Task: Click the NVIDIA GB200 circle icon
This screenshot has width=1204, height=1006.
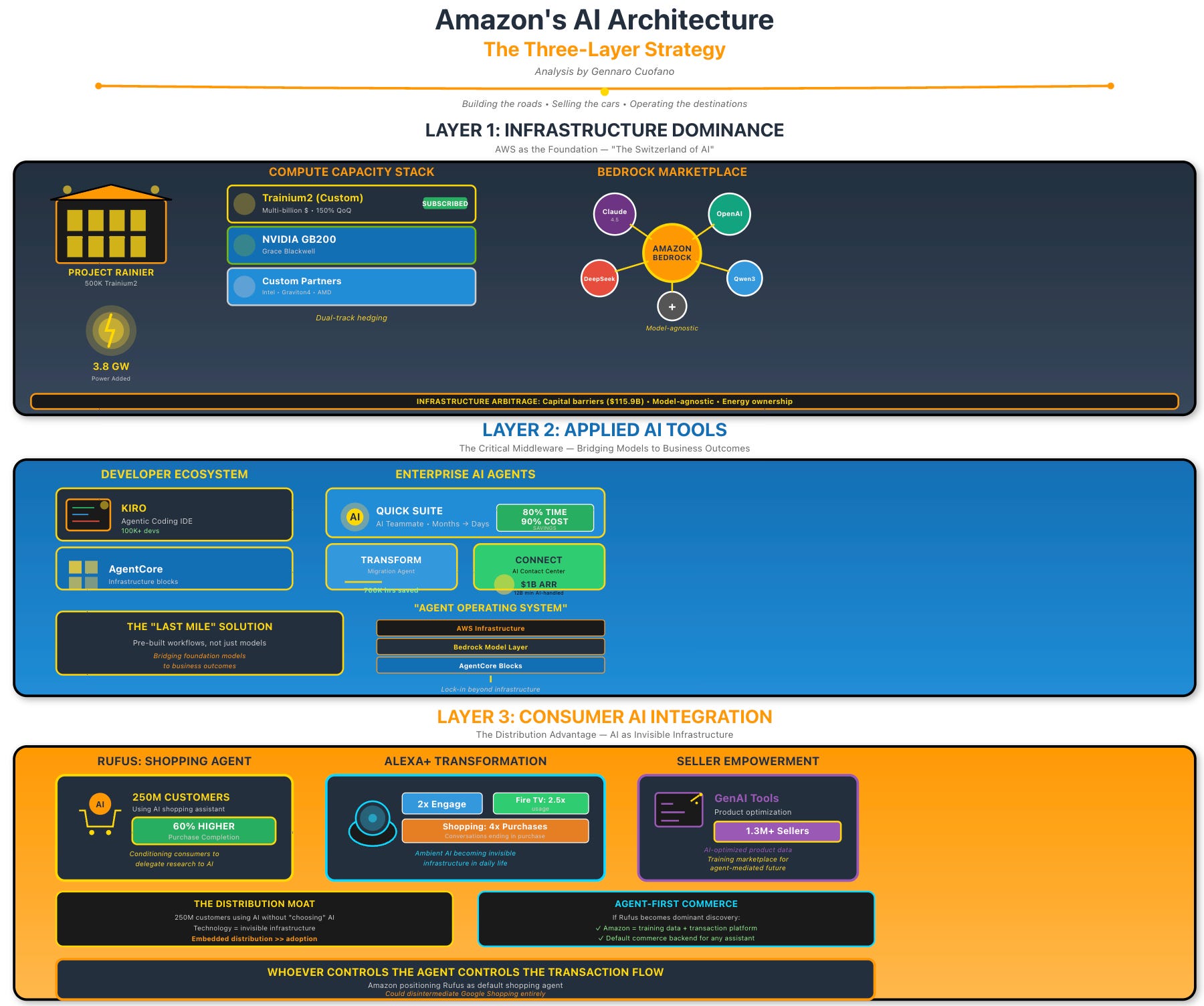Action: [244, 245]
